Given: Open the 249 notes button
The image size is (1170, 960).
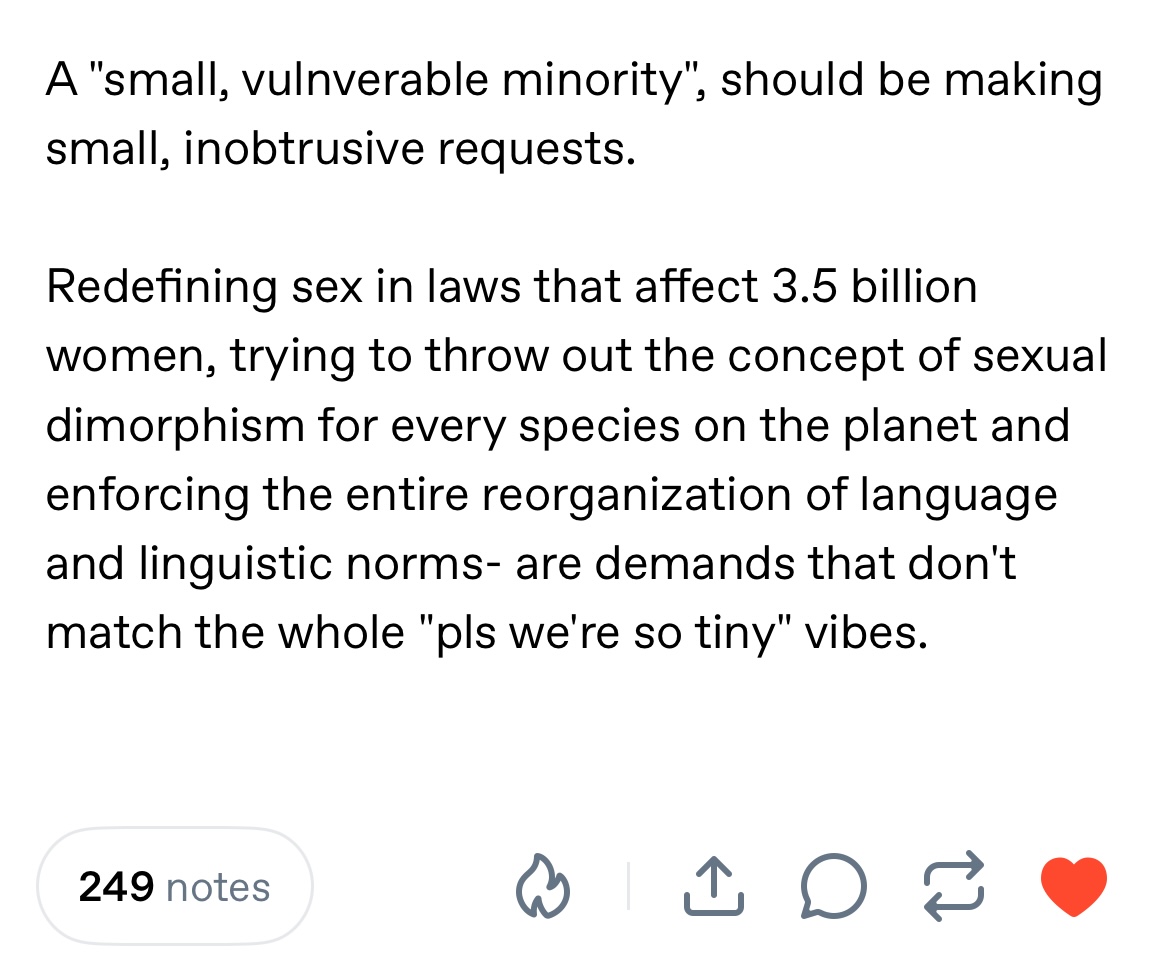Looking at the screenshot, I should (x=175, y=886).
